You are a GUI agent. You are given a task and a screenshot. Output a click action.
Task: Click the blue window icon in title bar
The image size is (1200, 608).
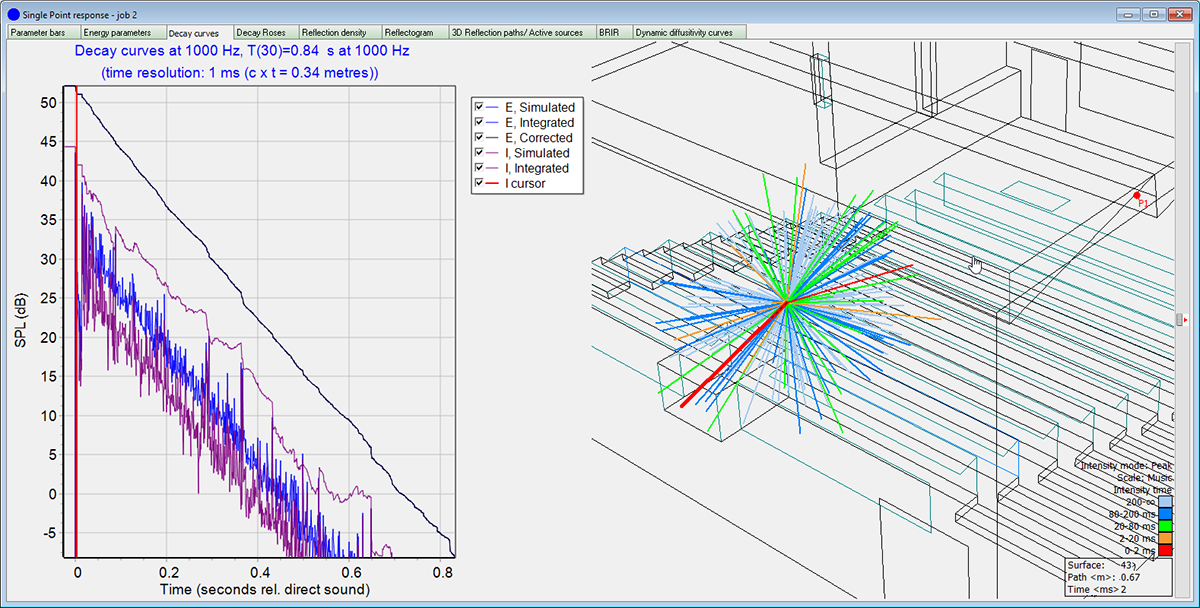[12, 14]
